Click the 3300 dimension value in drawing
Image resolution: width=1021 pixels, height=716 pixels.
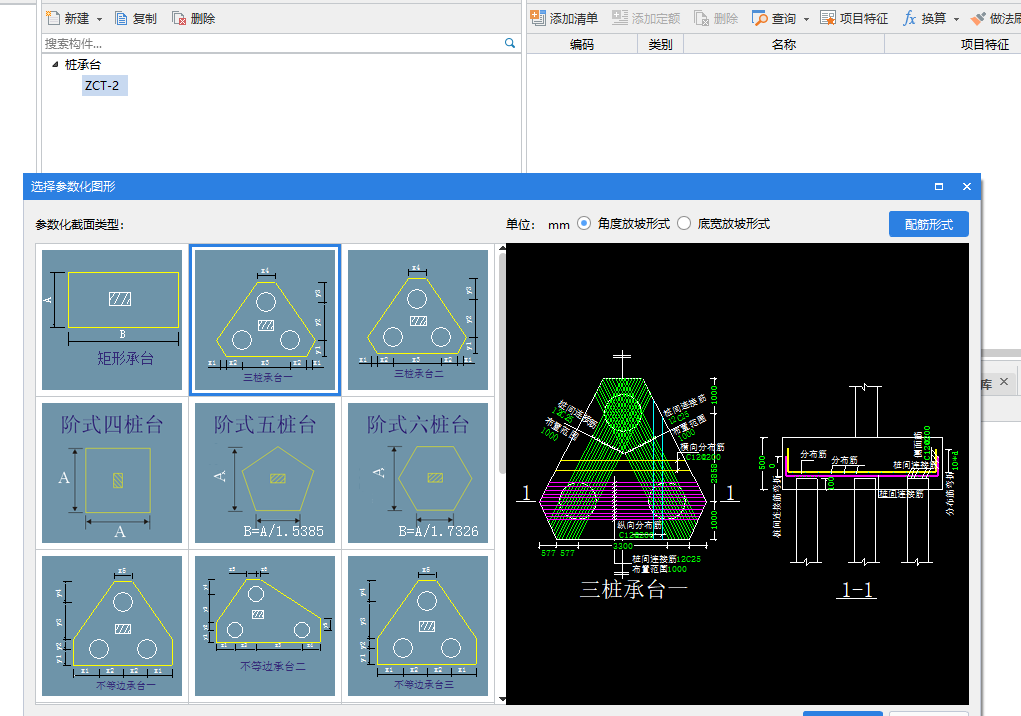coord(622,546)
